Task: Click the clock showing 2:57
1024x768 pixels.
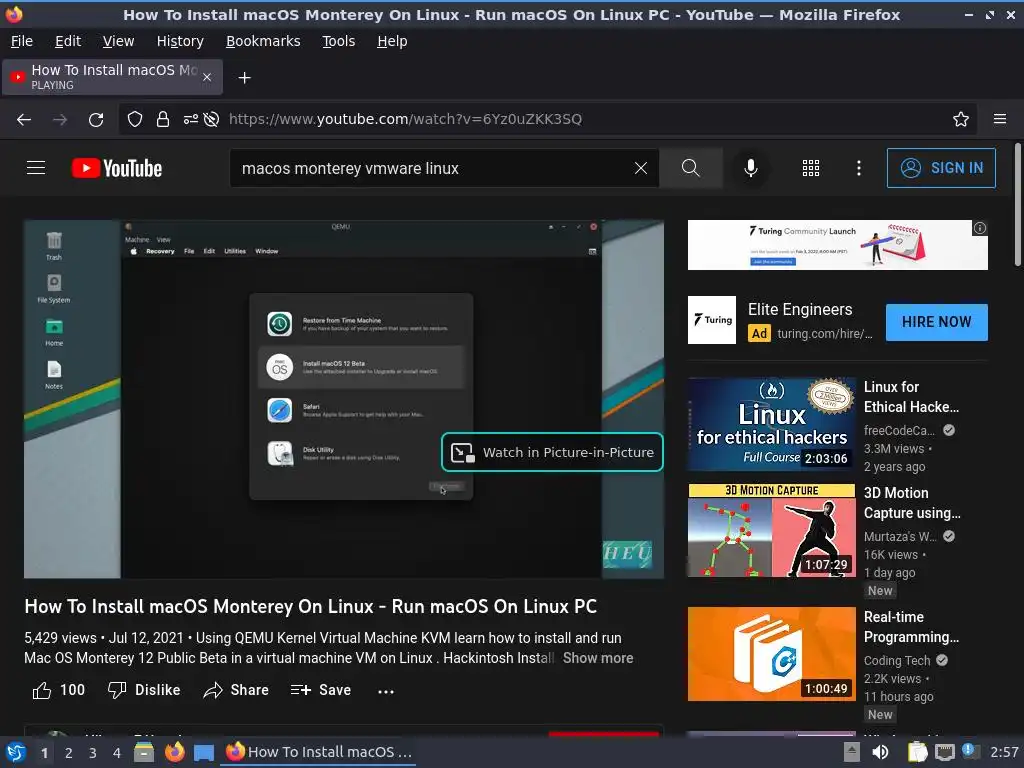Action: (x=1004, y=752)
